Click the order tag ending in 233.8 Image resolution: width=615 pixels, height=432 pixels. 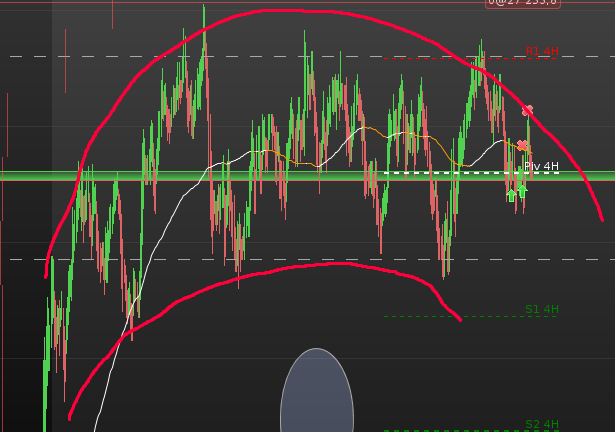[523, 2]
